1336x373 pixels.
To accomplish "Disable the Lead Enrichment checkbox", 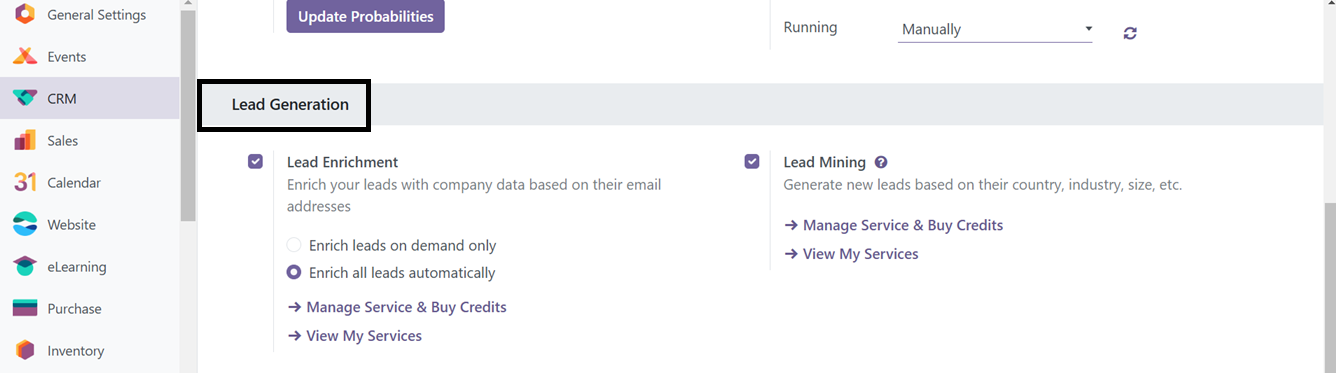I will click(x=255, y=161).
